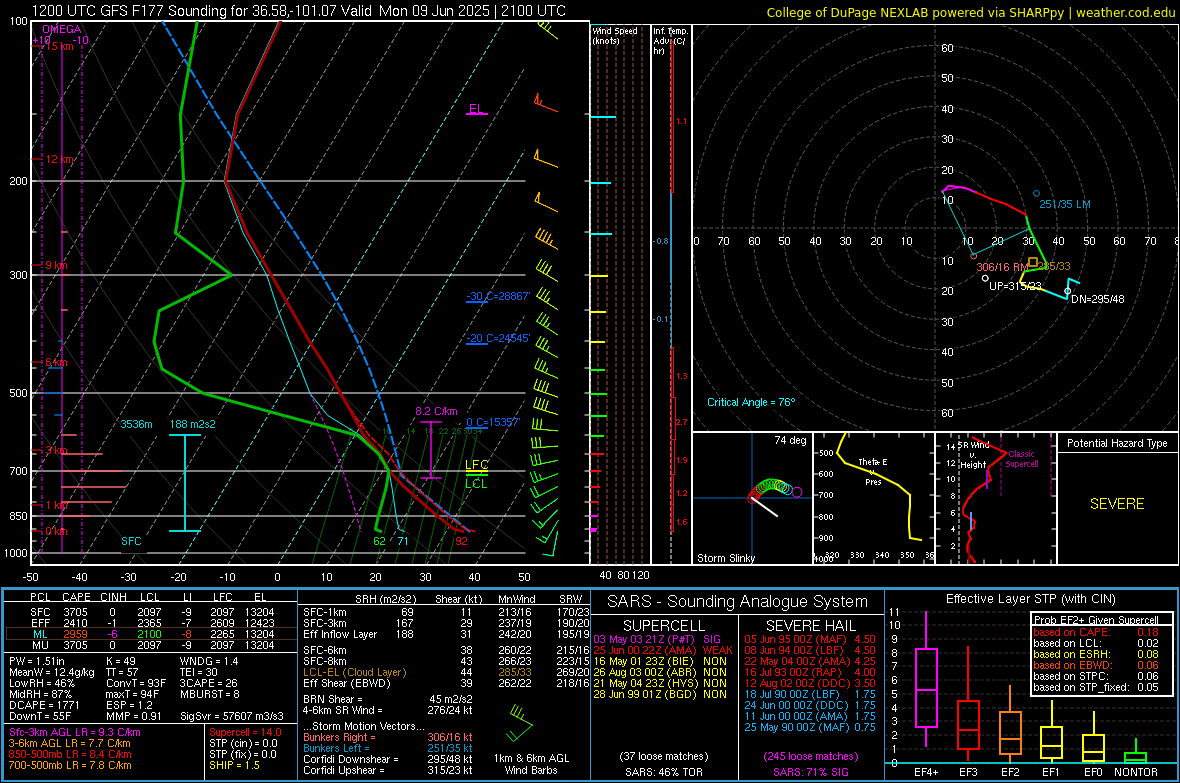1180x783 pixels.
Task: Click '700-500mb LR = 7.8 C/km' line
Action: (70, 765)
